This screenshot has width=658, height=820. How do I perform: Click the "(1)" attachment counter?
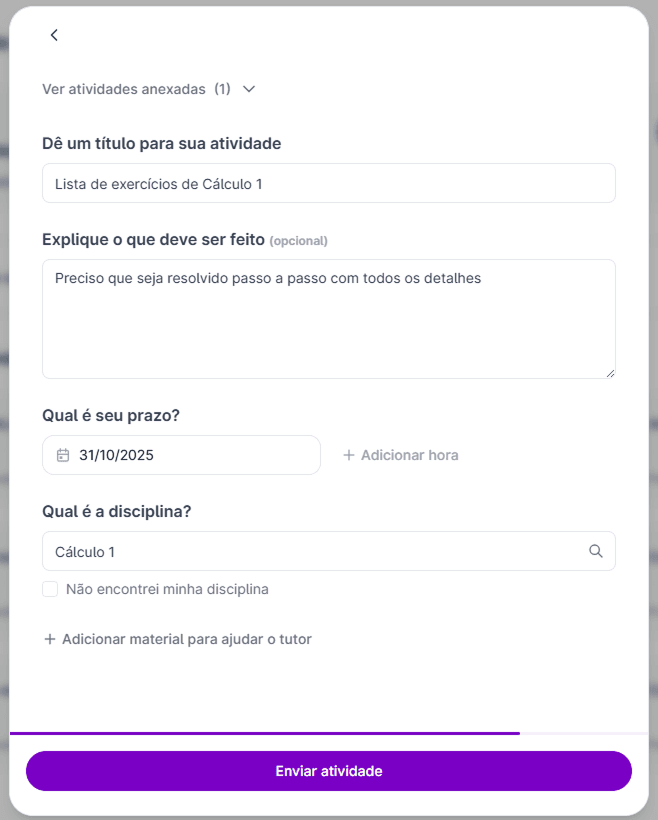pyautogui.click(x=222, y=89)
